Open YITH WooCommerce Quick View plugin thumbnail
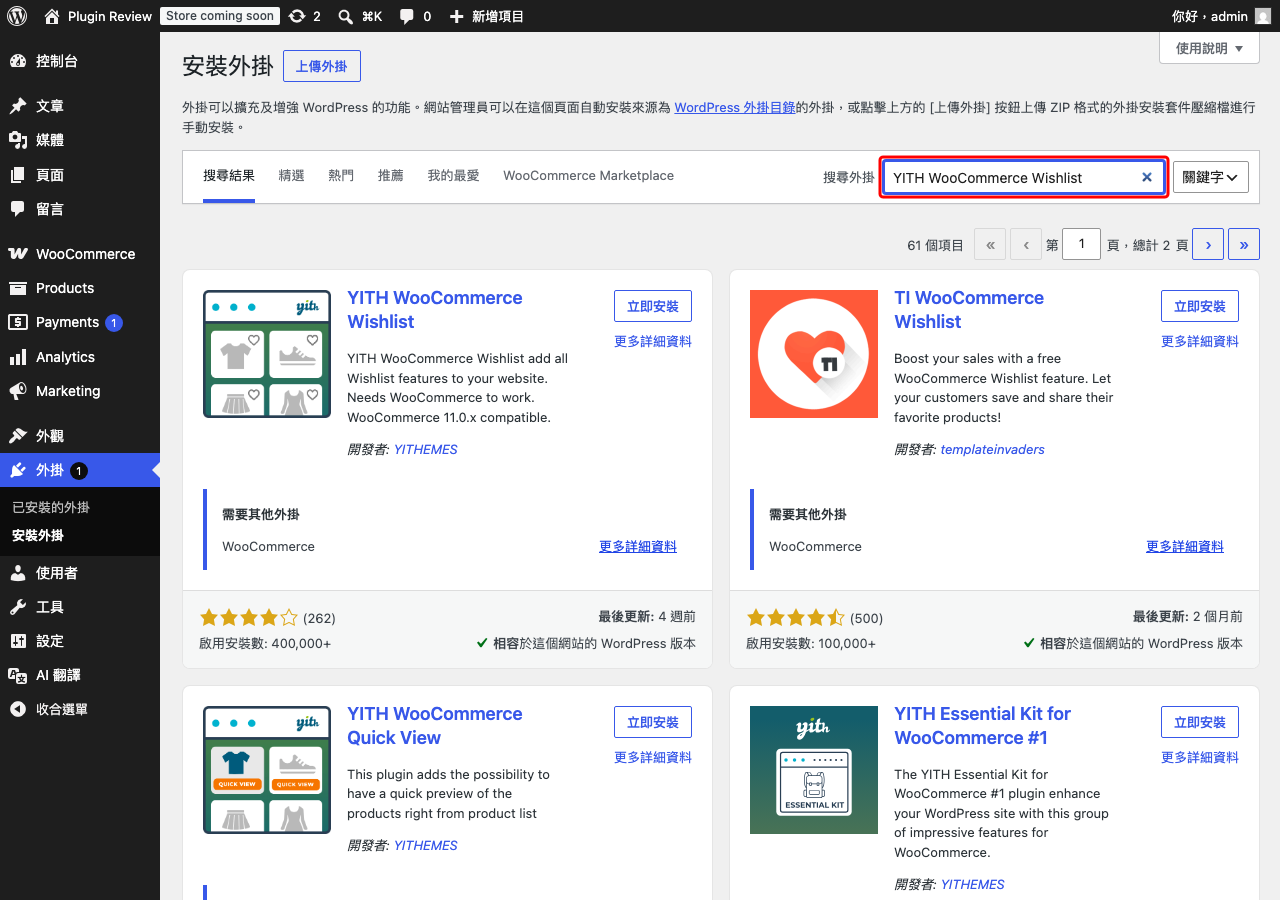 [x=267, y=770]
